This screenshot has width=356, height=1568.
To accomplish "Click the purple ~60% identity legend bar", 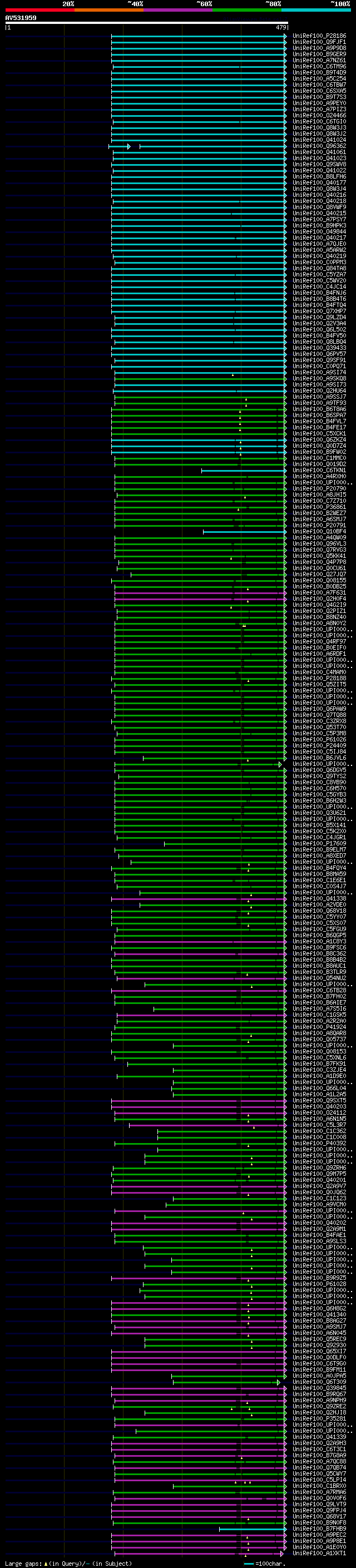I will pos(177,10).
